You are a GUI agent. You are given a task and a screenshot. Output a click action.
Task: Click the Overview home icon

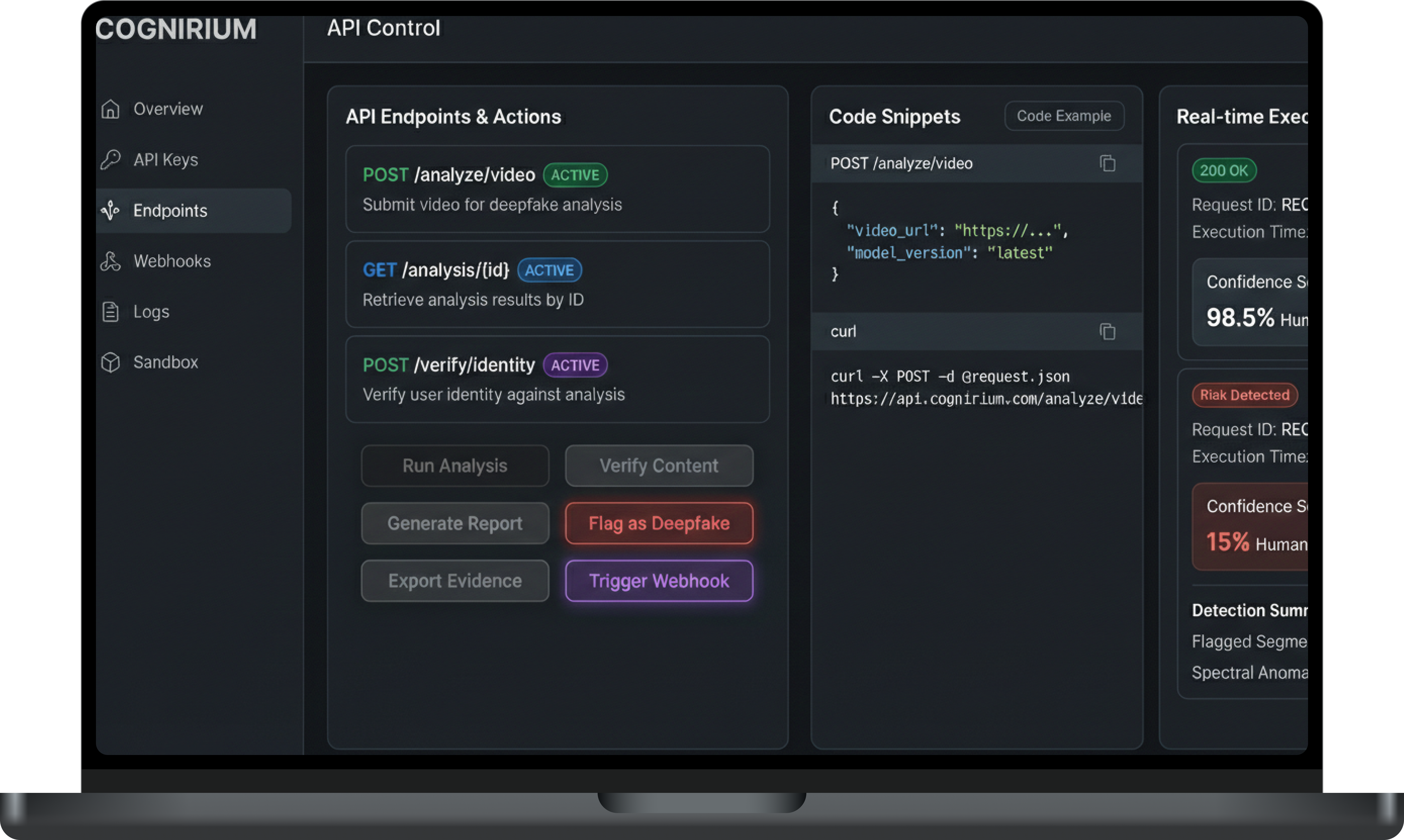(x=110, y=109)
